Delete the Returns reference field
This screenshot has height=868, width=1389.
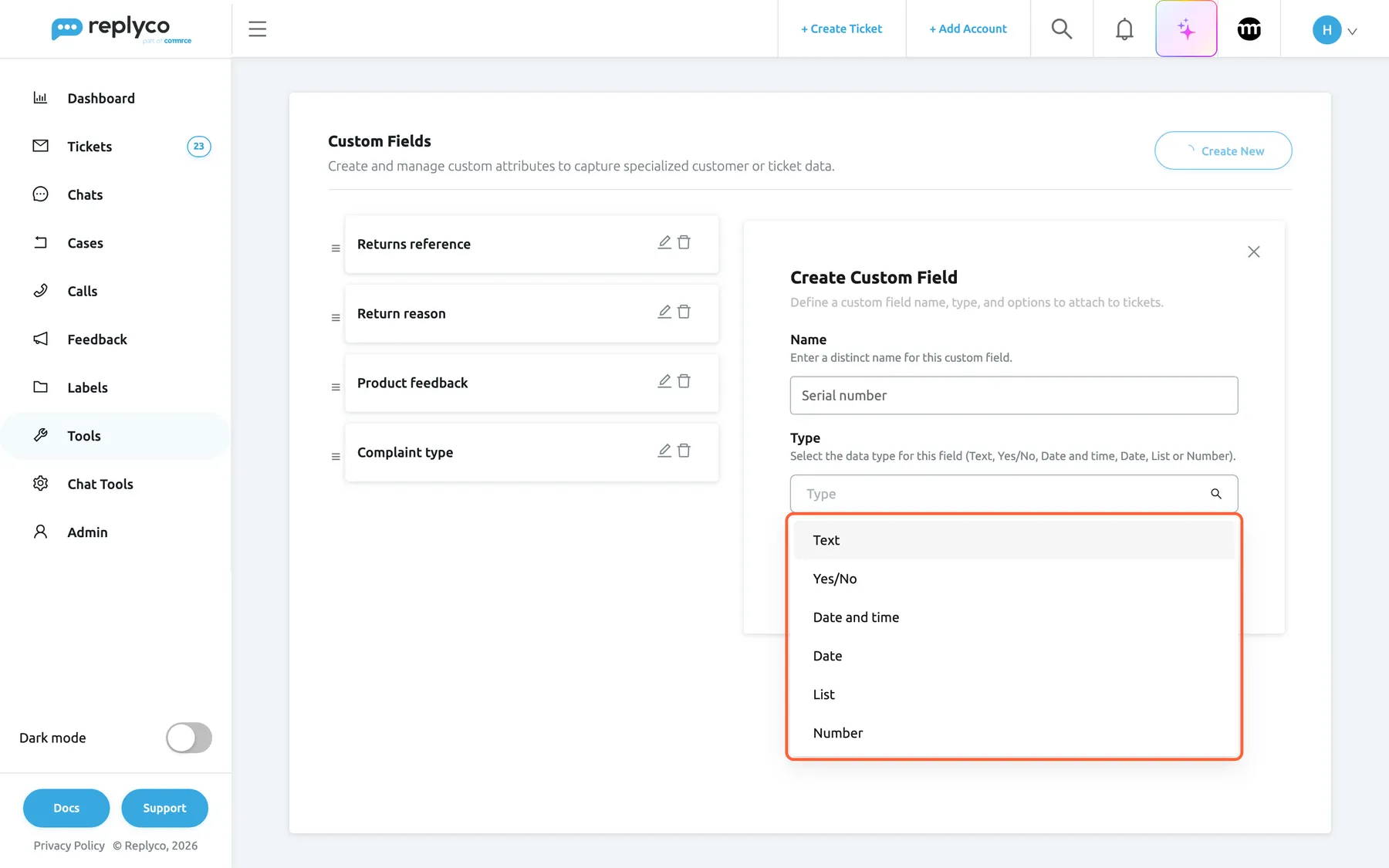(x=684, y=242)
